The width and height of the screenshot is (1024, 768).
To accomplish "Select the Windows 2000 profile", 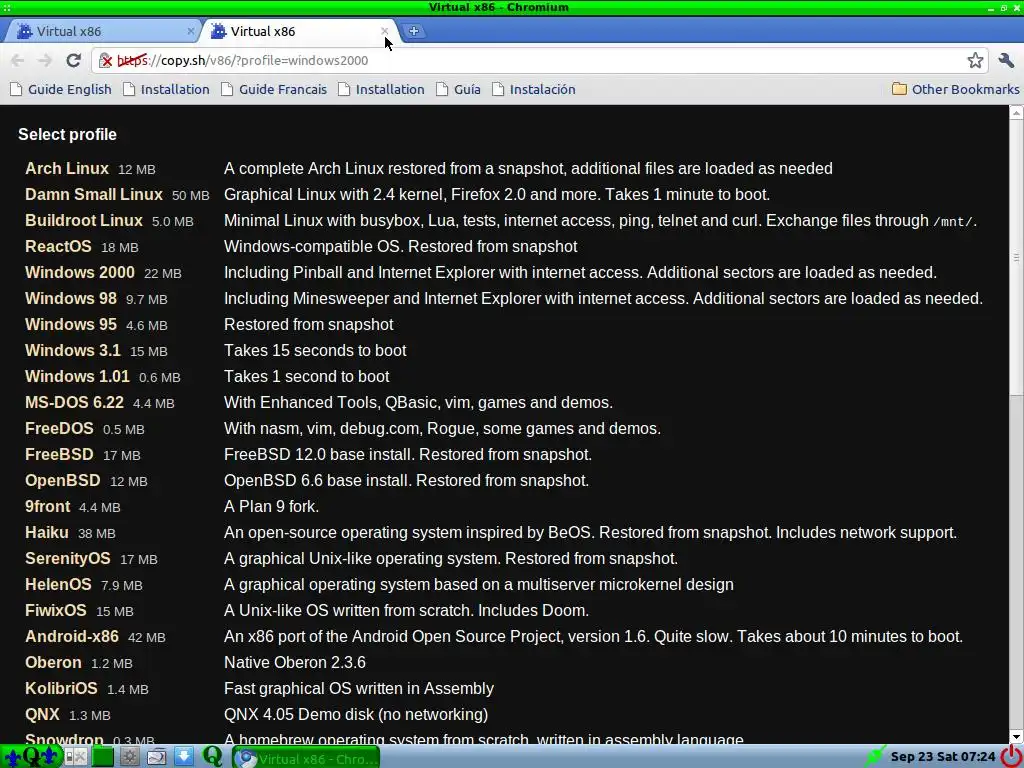I will (x=80, y=272).
